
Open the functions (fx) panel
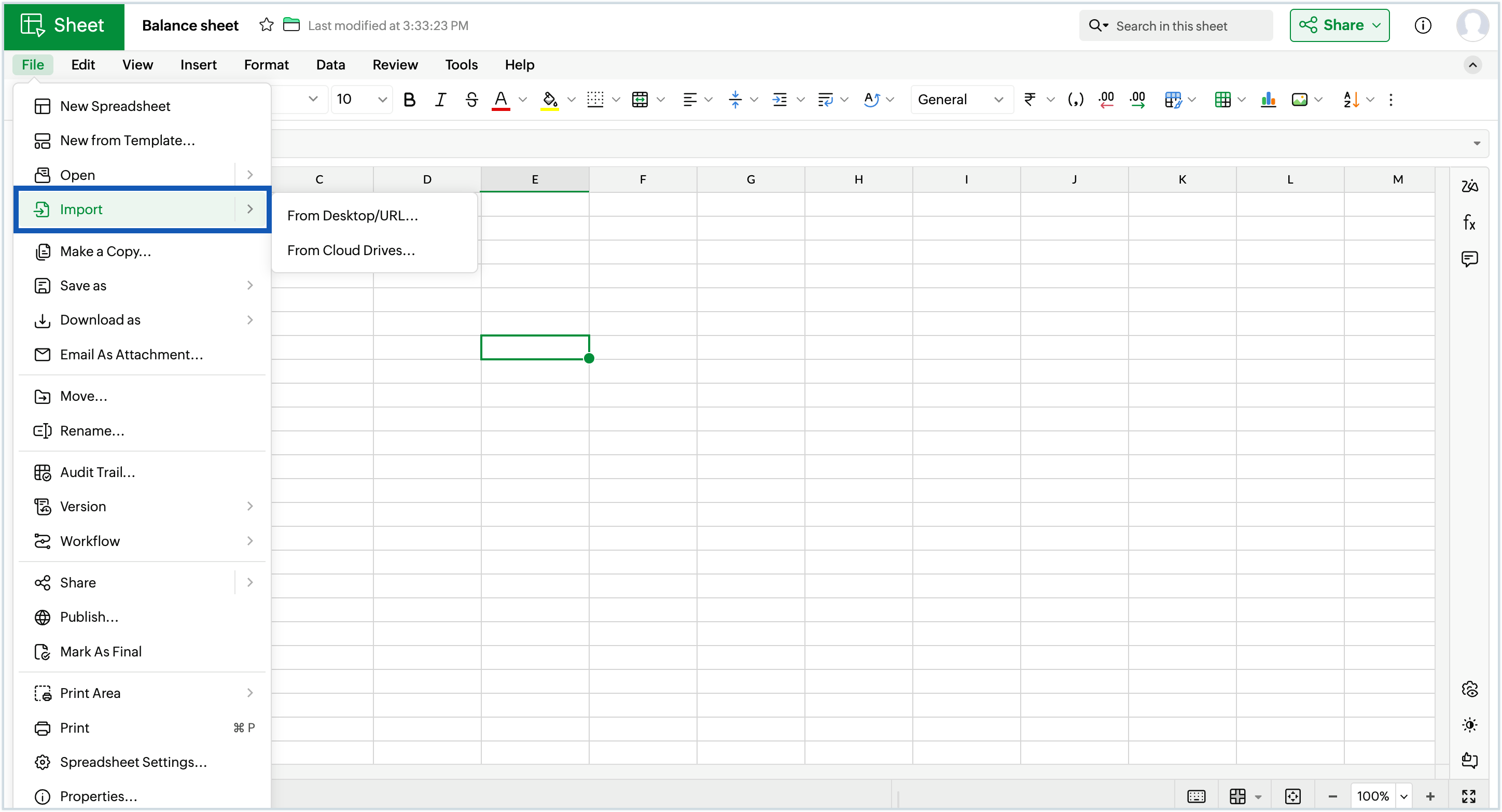pyautogui.click(x=1470, y=222)
